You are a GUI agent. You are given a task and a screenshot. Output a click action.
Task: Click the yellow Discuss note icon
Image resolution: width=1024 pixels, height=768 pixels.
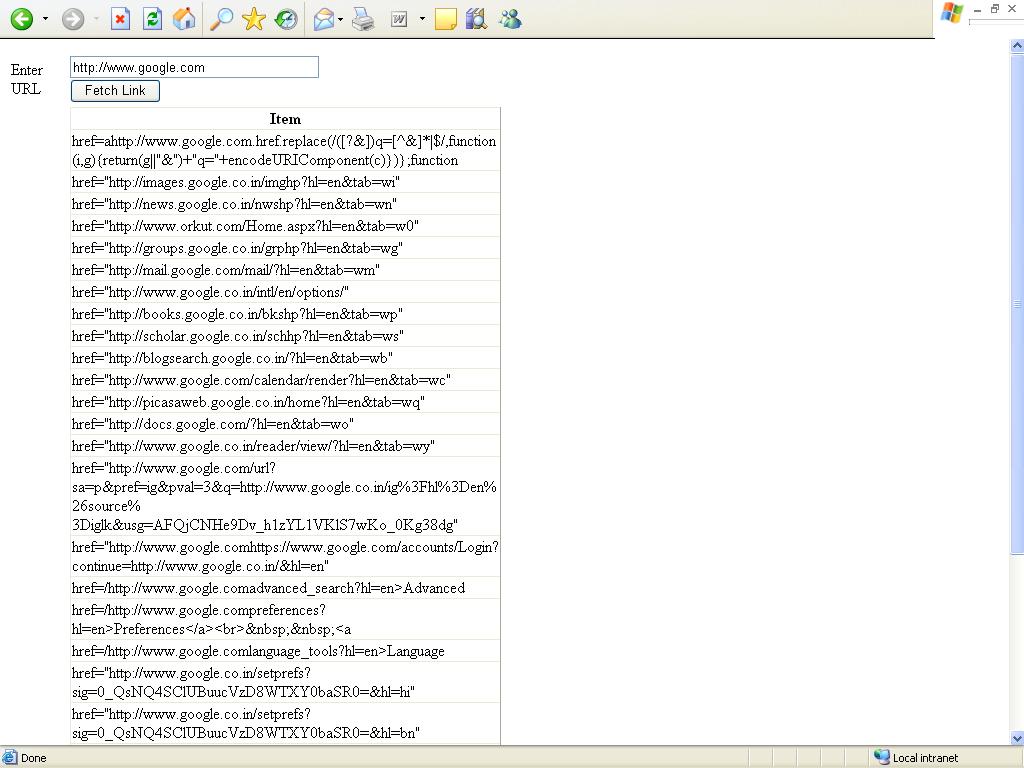click(x=445, y=19)
